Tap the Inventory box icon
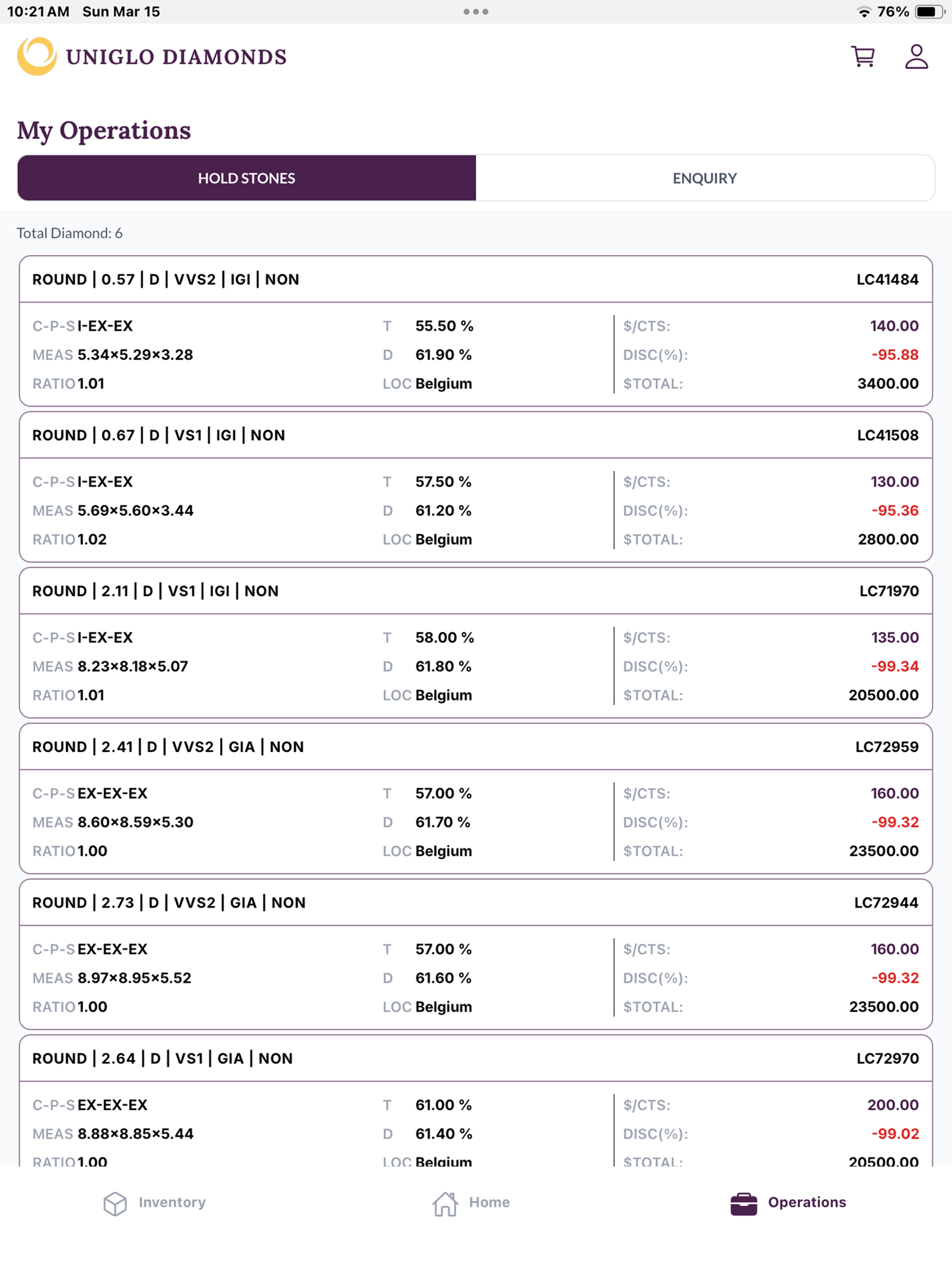Viewport: 952px width, 1270px height. click(115, 1204)
